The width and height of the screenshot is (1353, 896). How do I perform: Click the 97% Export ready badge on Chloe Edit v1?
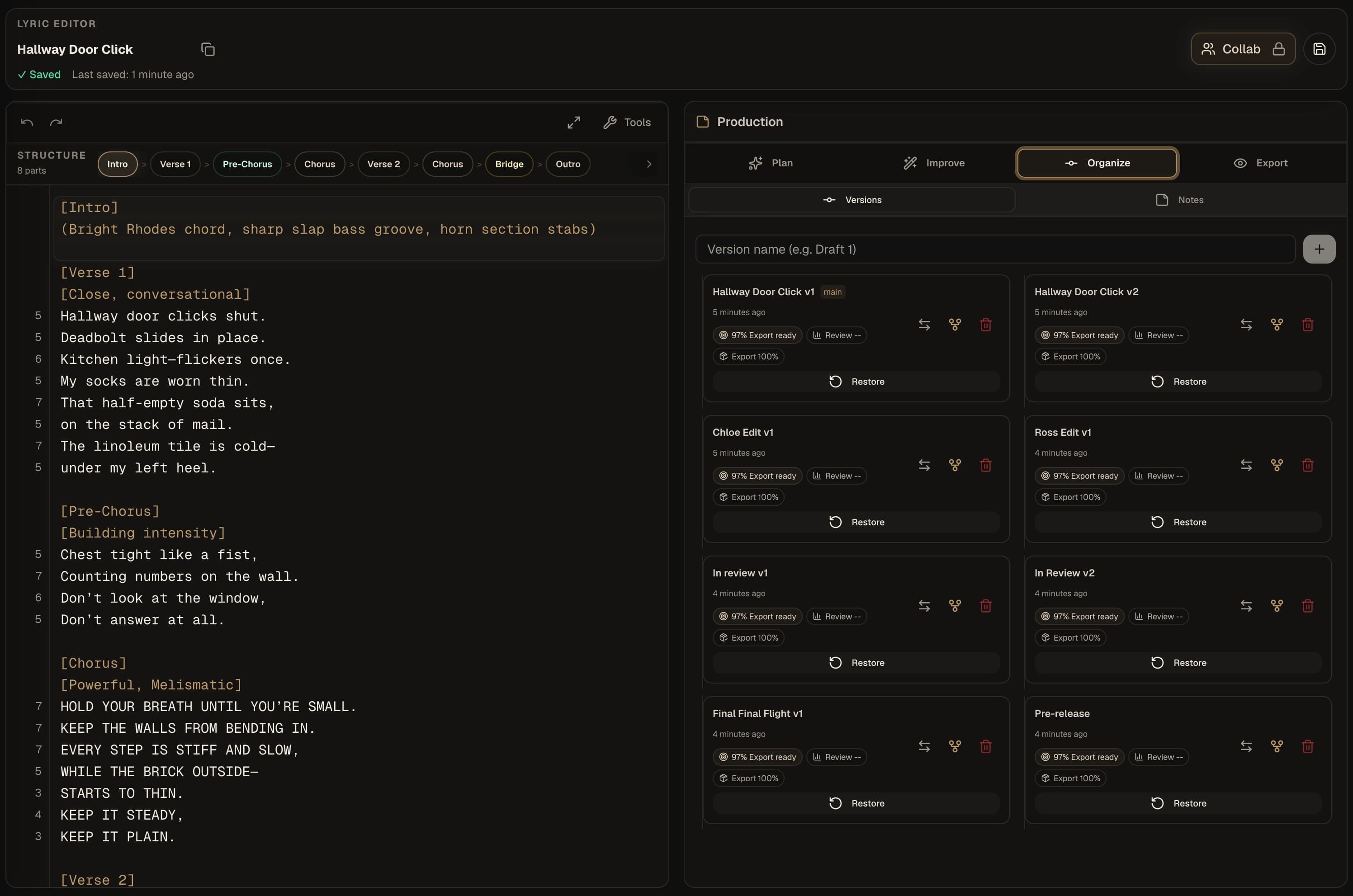tap(757, 476)
